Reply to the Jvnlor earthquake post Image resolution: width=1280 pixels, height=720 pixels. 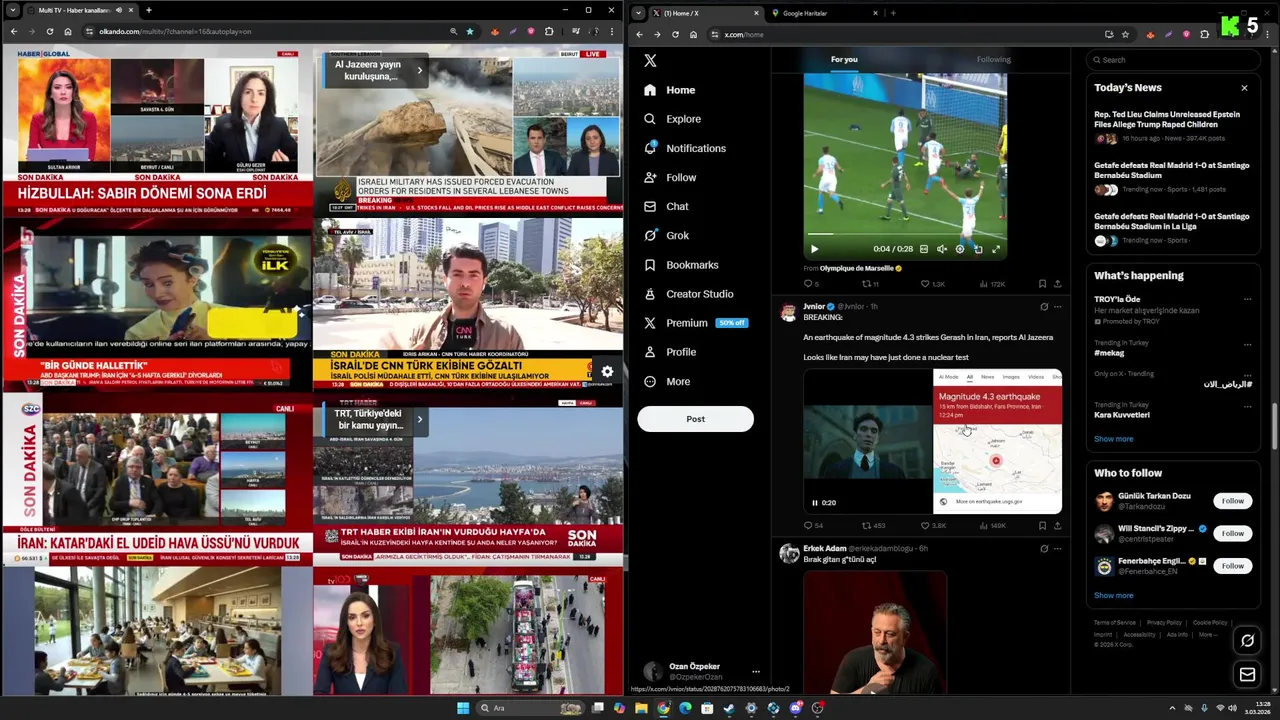(813, 525)
